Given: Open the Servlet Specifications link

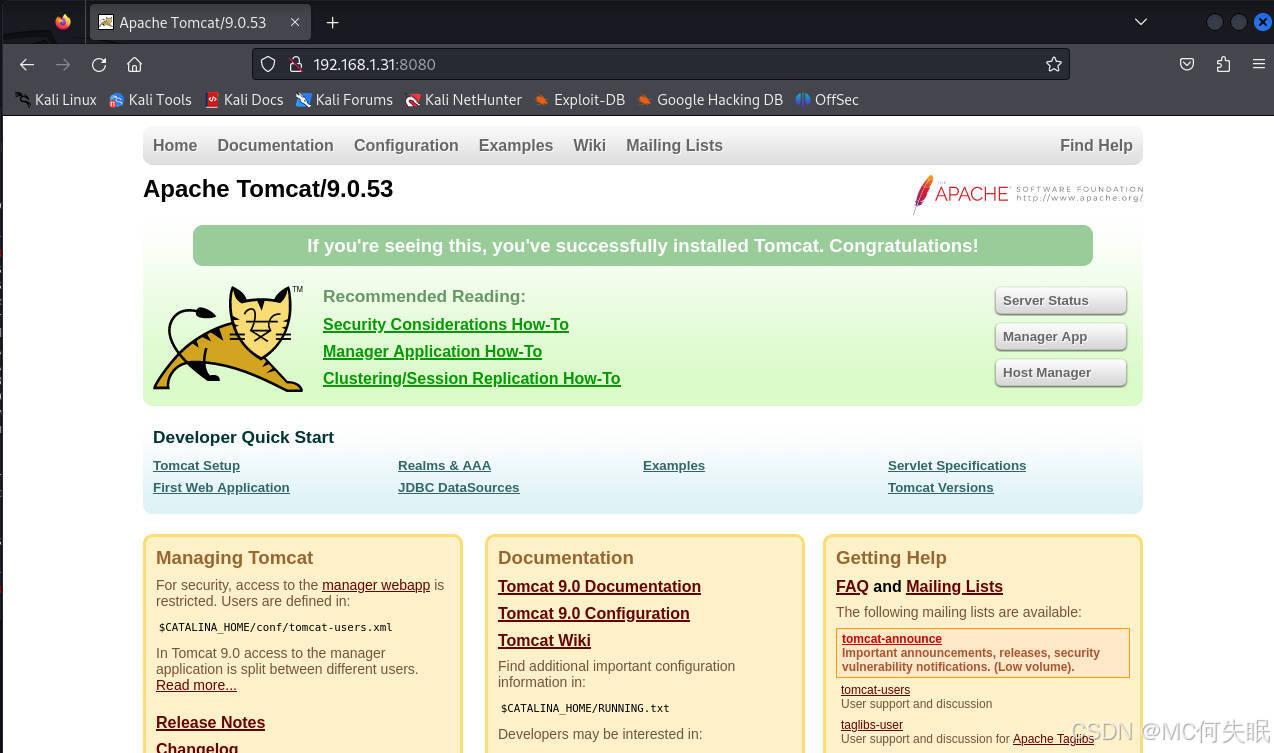Looking at the screenshot, I should pos(957,465).
